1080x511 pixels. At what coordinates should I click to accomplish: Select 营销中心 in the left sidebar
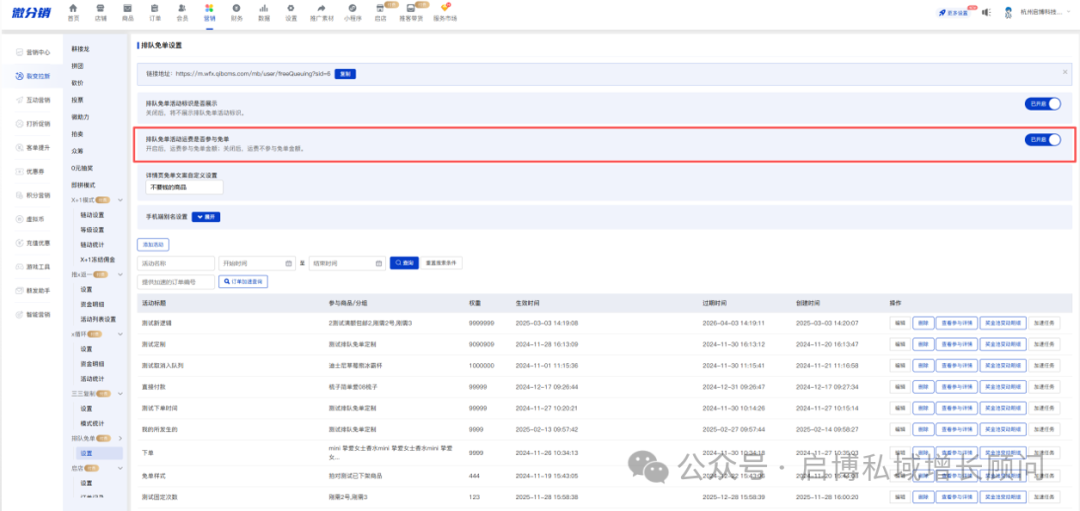37,52
